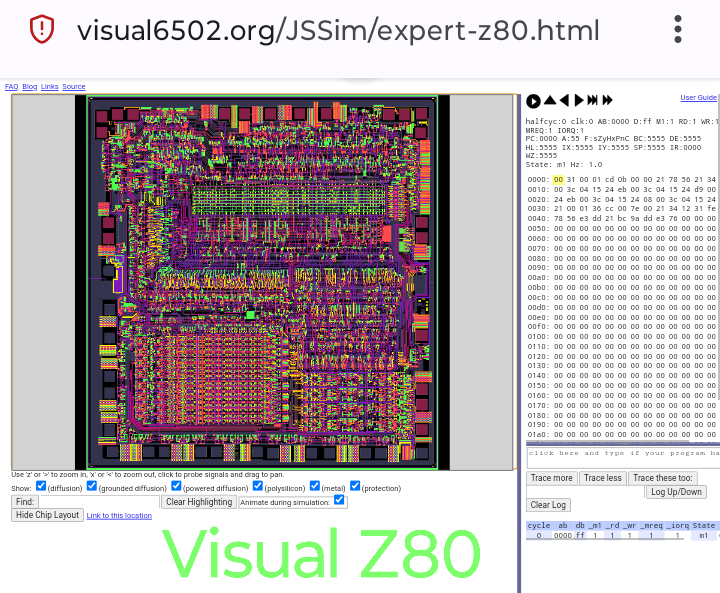Toggle the metal layer checkbox
The image size is (720, 593).
314,486
